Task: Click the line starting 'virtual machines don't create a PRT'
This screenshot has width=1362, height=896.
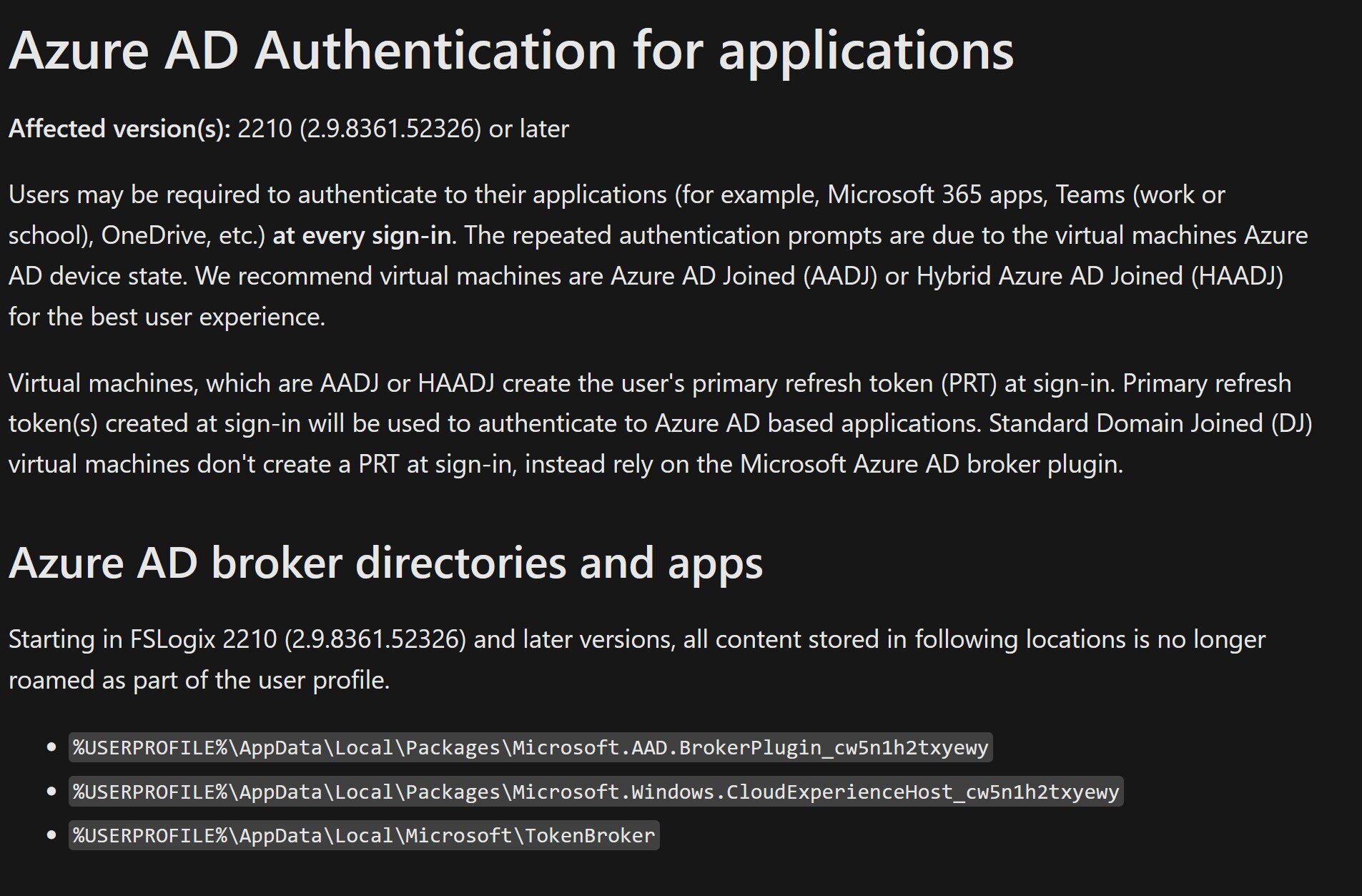Action: tap(566, 464)
